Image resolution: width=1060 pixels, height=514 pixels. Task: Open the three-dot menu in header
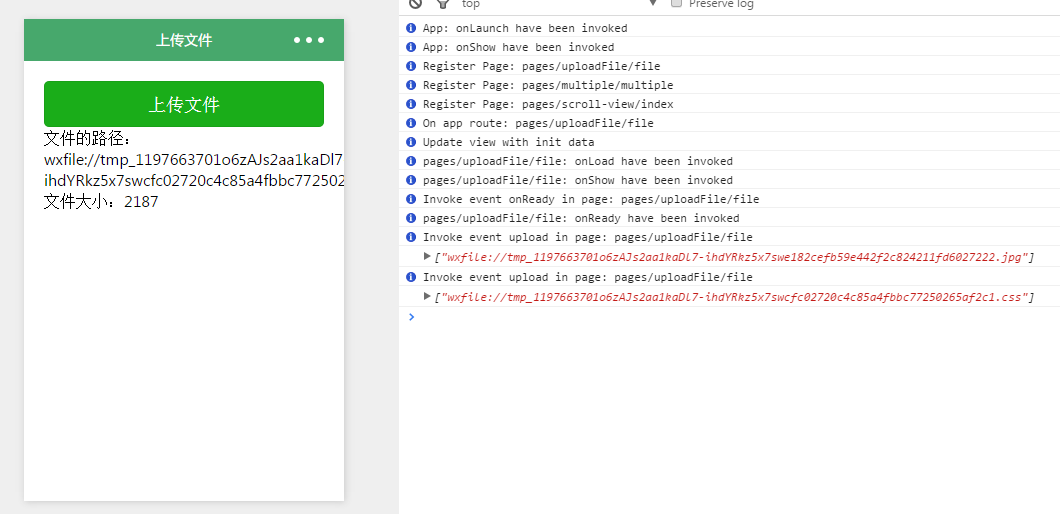(309, 41)
